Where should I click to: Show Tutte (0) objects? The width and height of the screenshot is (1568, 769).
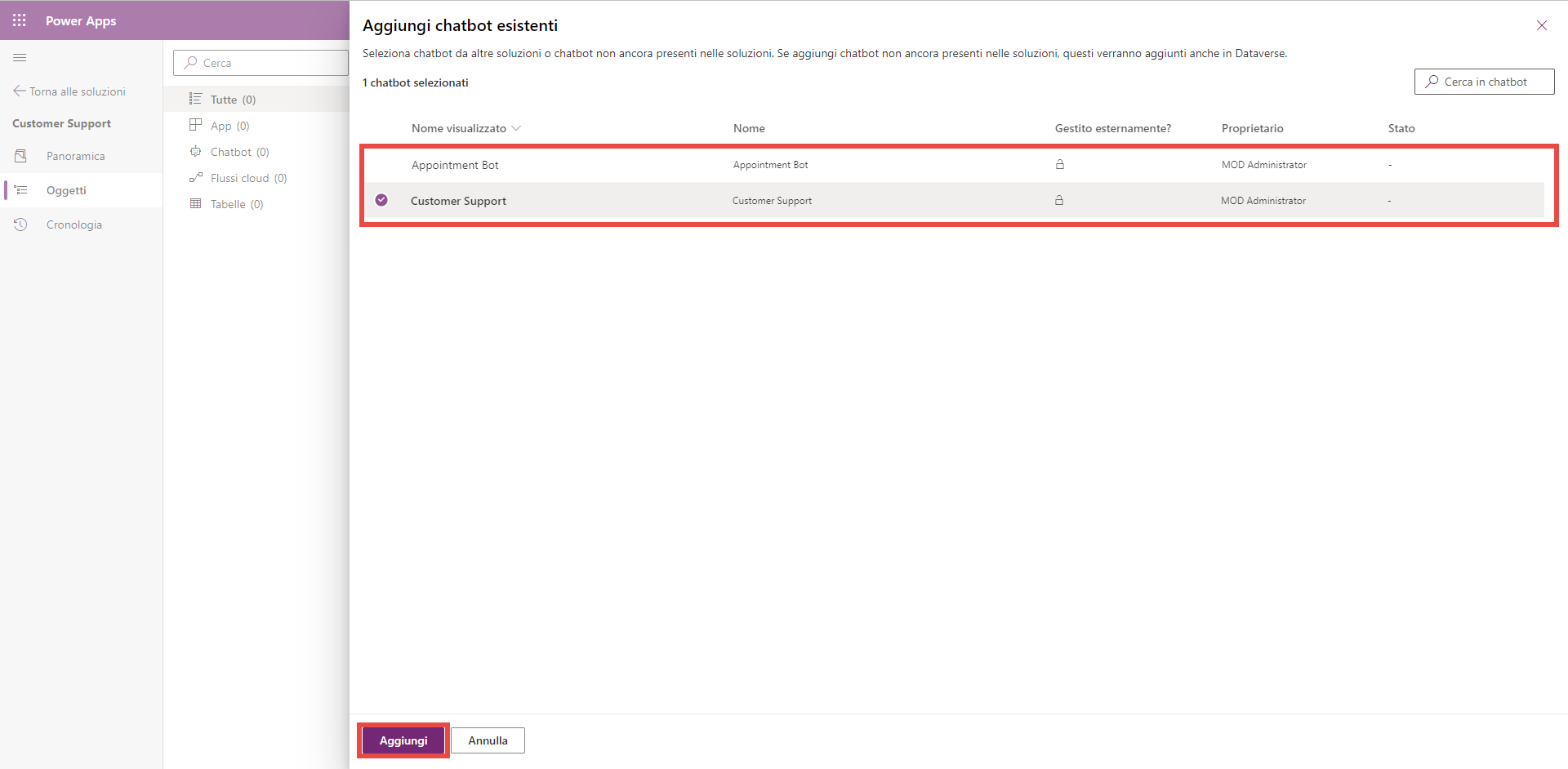coord(233,100)
